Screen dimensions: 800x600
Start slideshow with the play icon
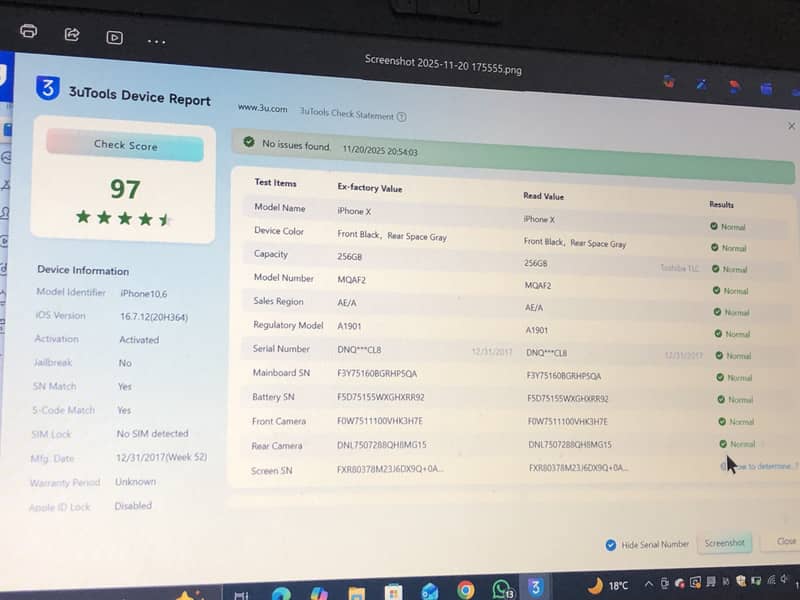(x=114, y=37)
